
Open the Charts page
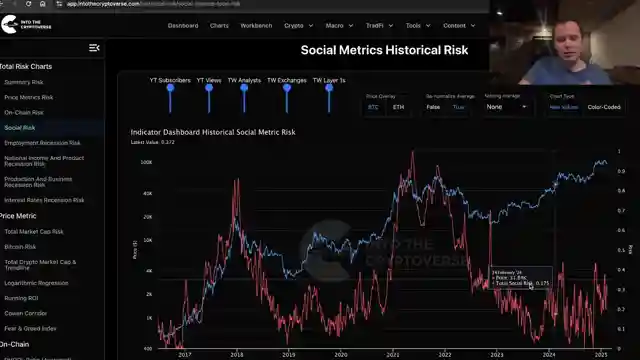pos(219,25)
